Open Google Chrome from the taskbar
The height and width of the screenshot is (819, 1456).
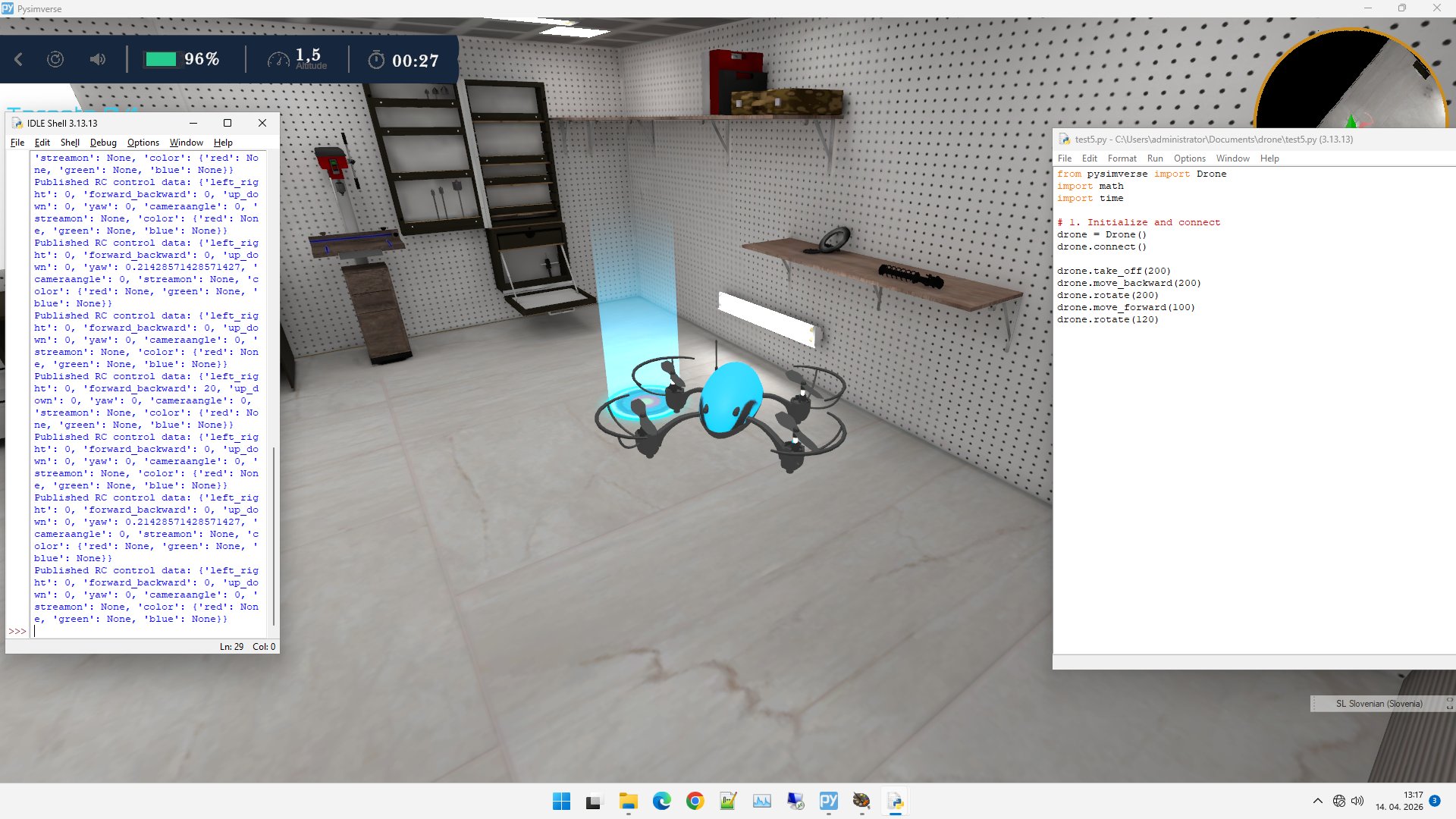(x=695, y=802)
